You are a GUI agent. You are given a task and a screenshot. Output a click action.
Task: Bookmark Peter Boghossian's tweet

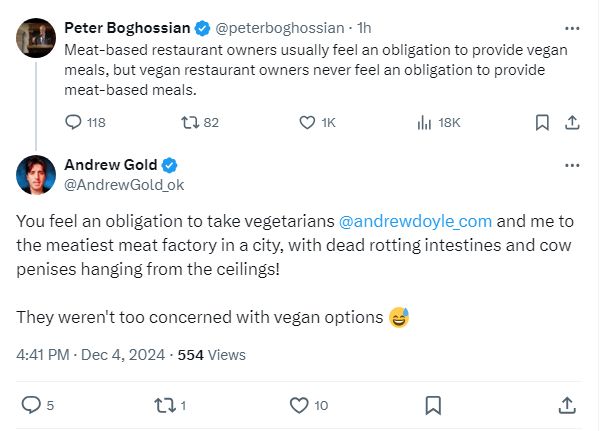tap(542, 123)
